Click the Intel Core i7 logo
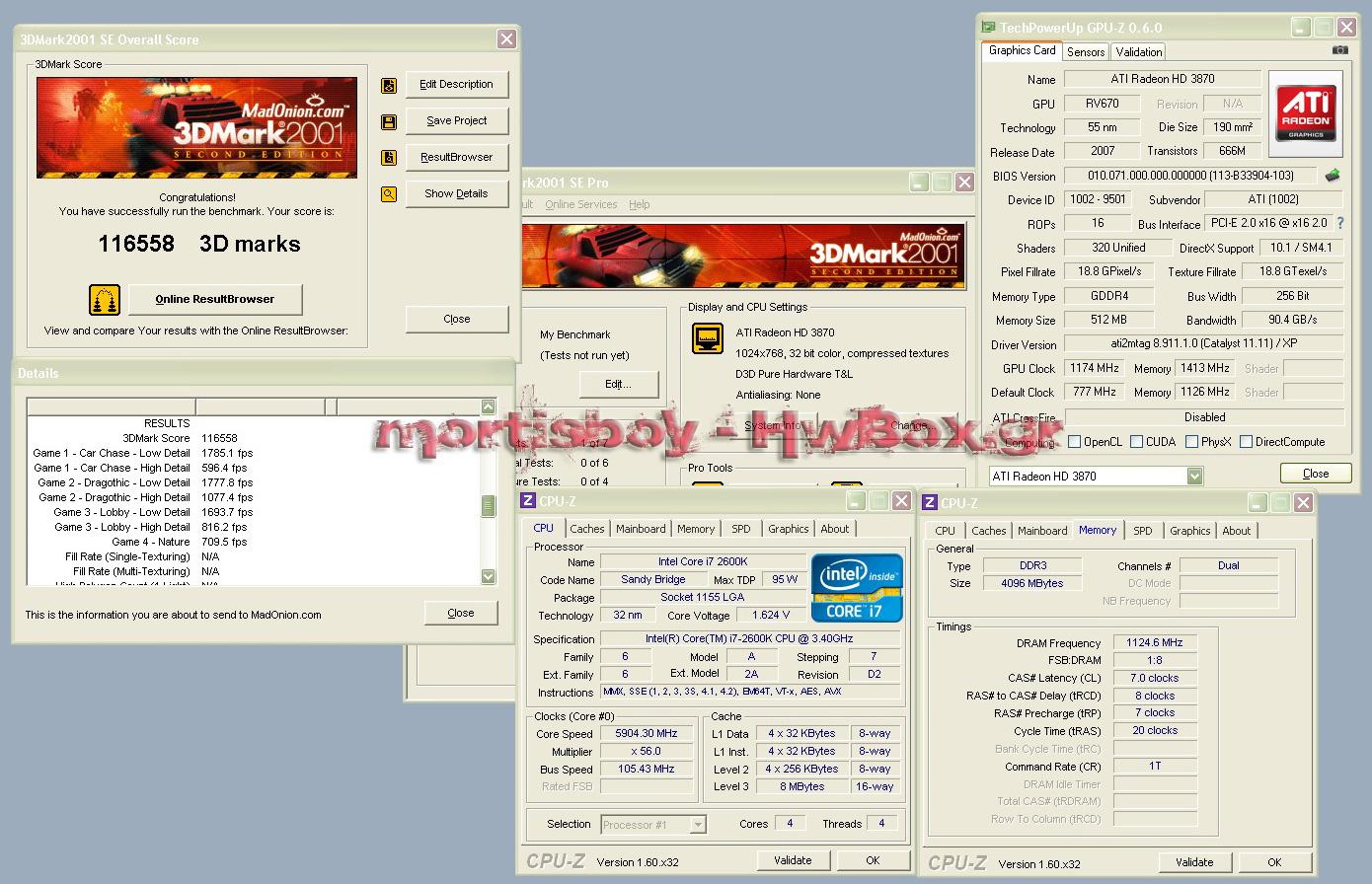 point(857,587)
